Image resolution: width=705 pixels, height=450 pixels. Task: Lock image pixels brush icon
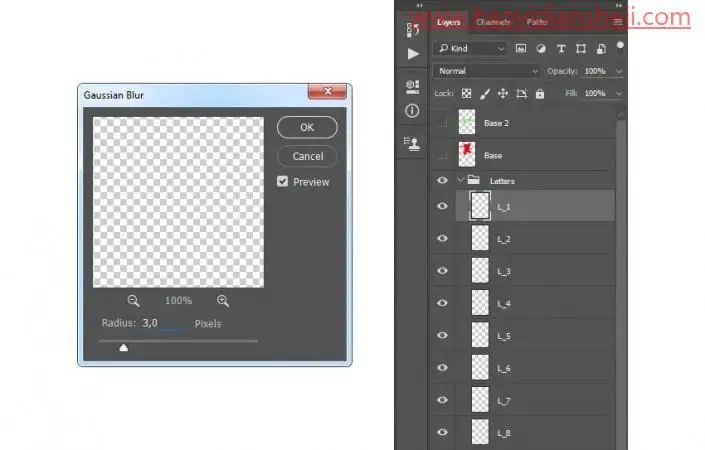(485, 94)
